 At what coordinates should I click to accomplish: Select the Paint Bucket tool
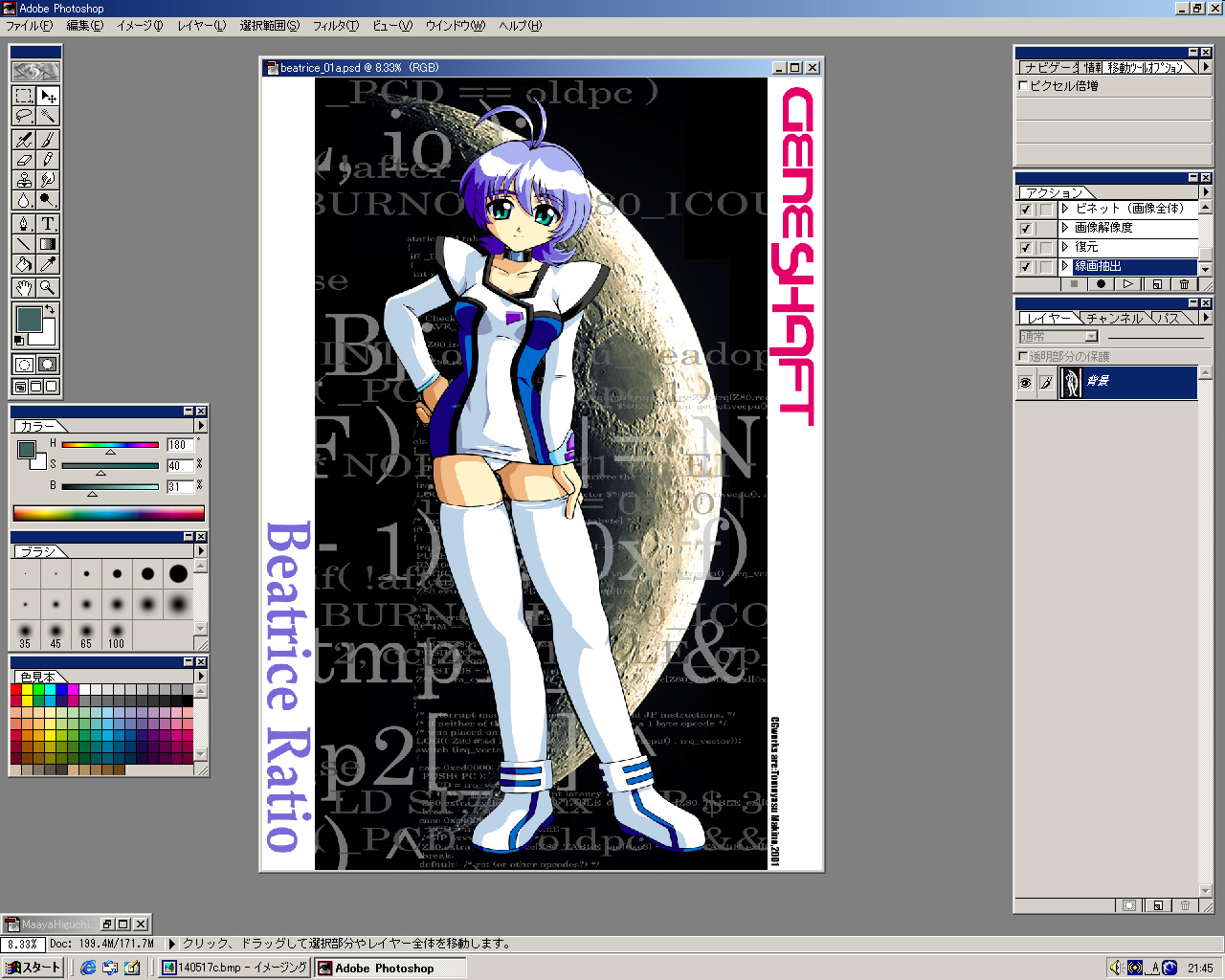(x=24, y=264)
